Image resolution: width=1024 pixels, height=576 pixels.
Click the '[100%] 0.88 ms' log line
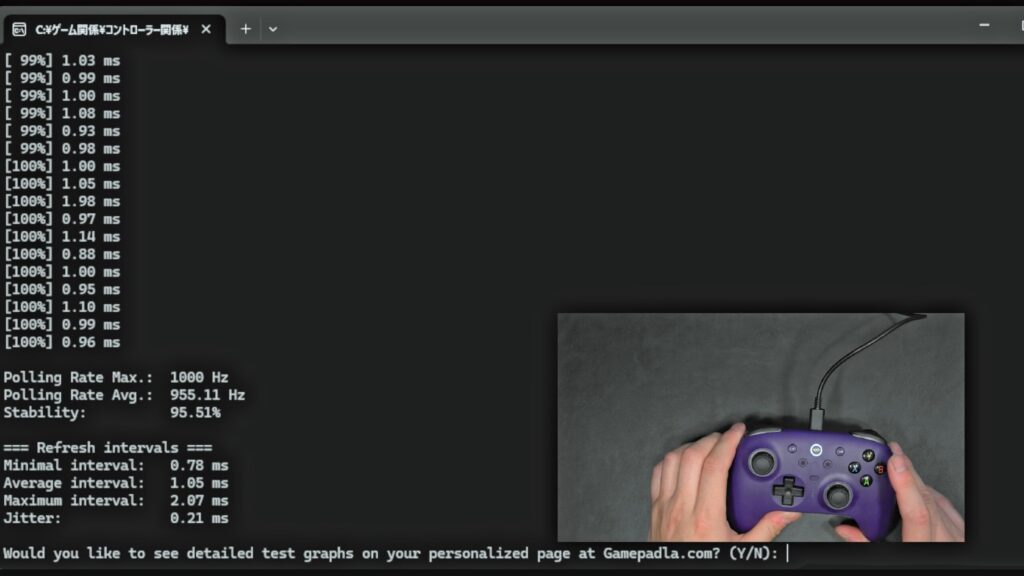tap(62, 254)
